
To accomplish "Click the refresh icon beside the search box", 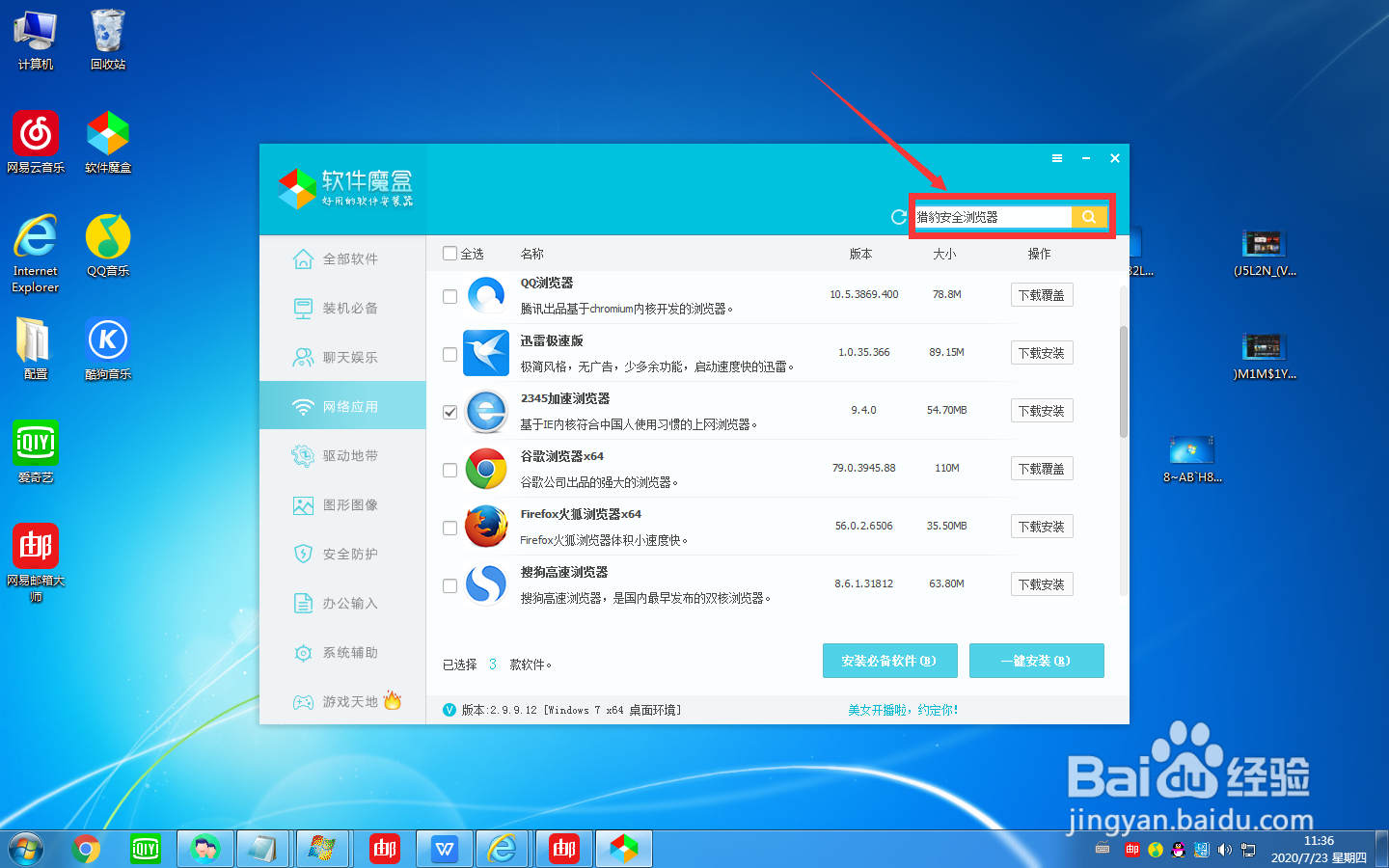I will click(x=899, y=217).
